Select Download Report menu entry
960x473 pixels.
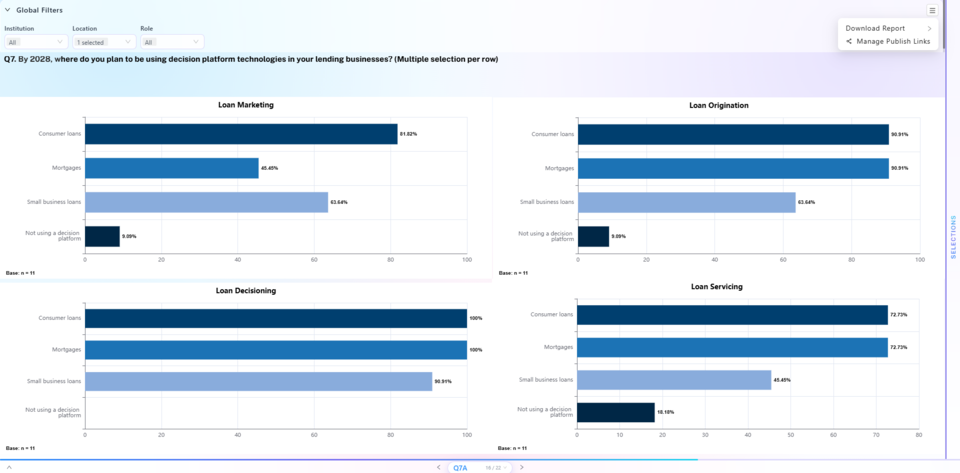tap(888, 29)
